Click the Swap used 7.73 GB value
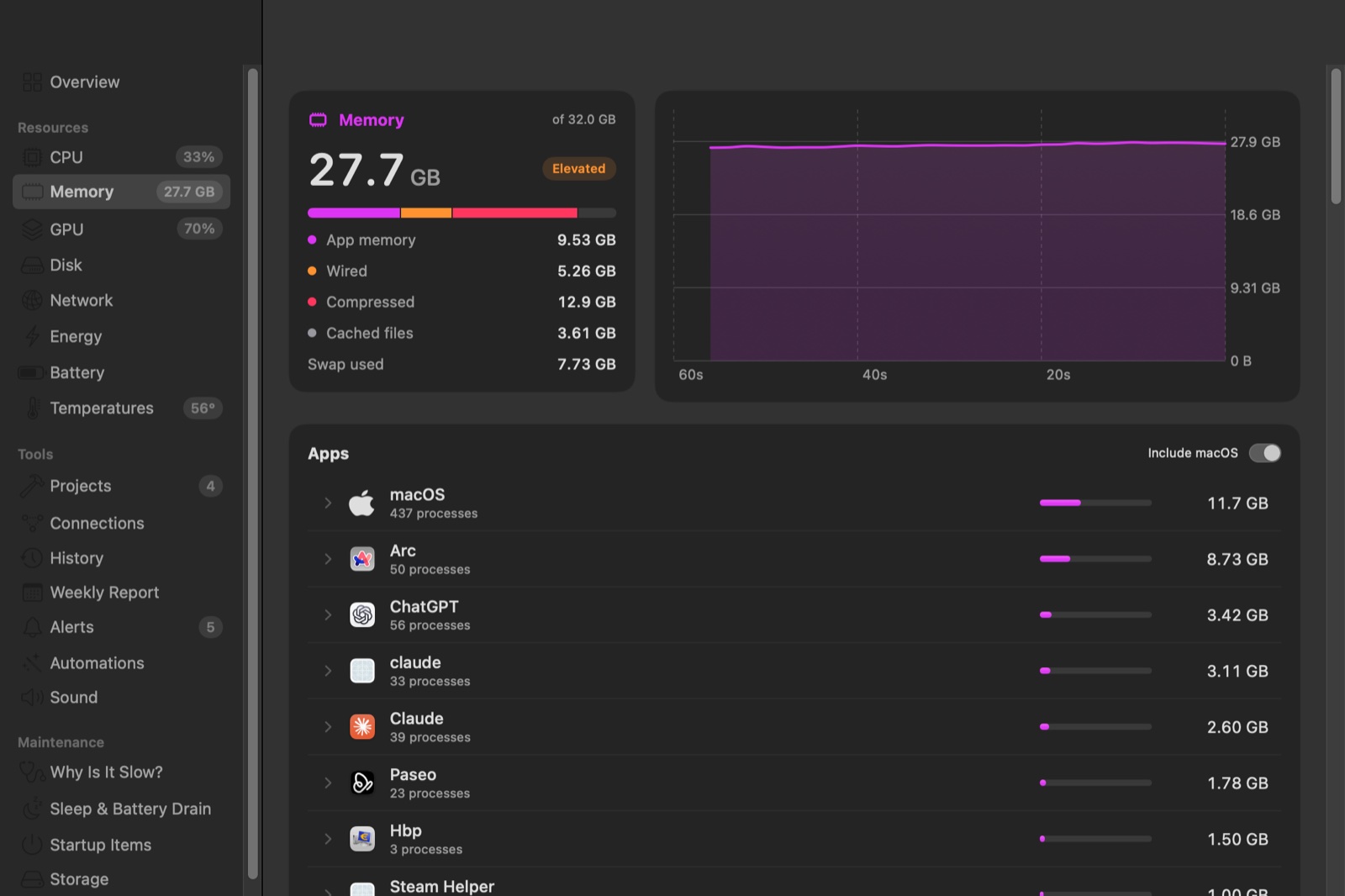The width and height of the screenshot is (1345, 896). coord(587,365)
